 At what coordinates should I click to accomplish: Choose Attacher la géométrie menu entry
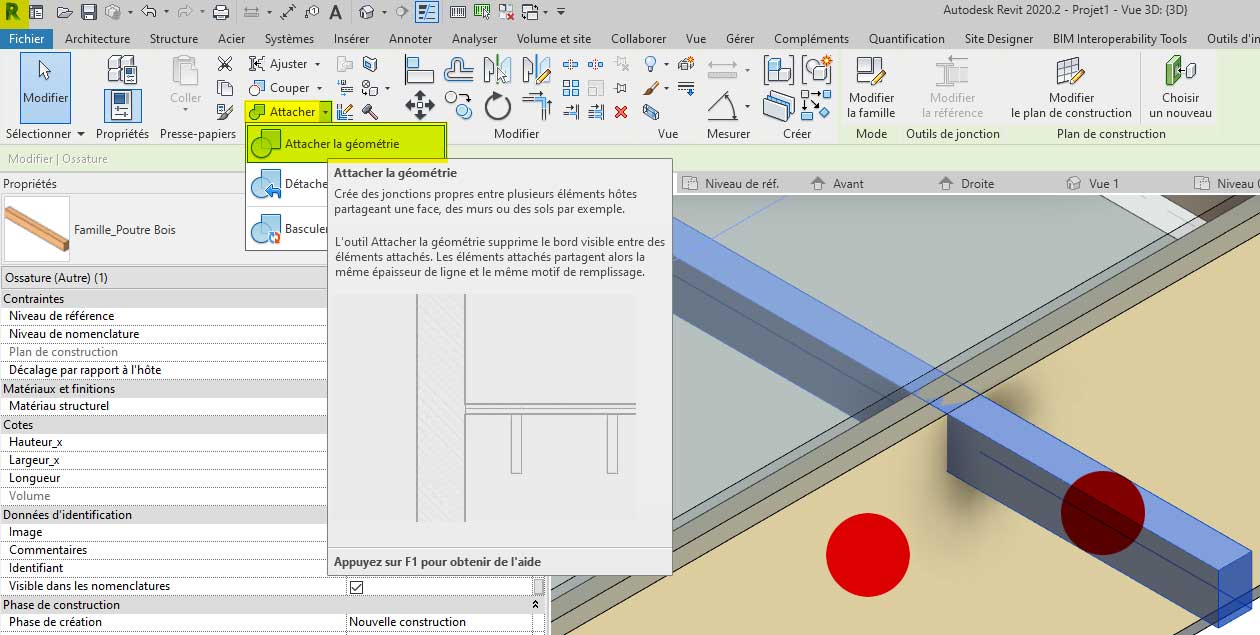tap(341, 144)
